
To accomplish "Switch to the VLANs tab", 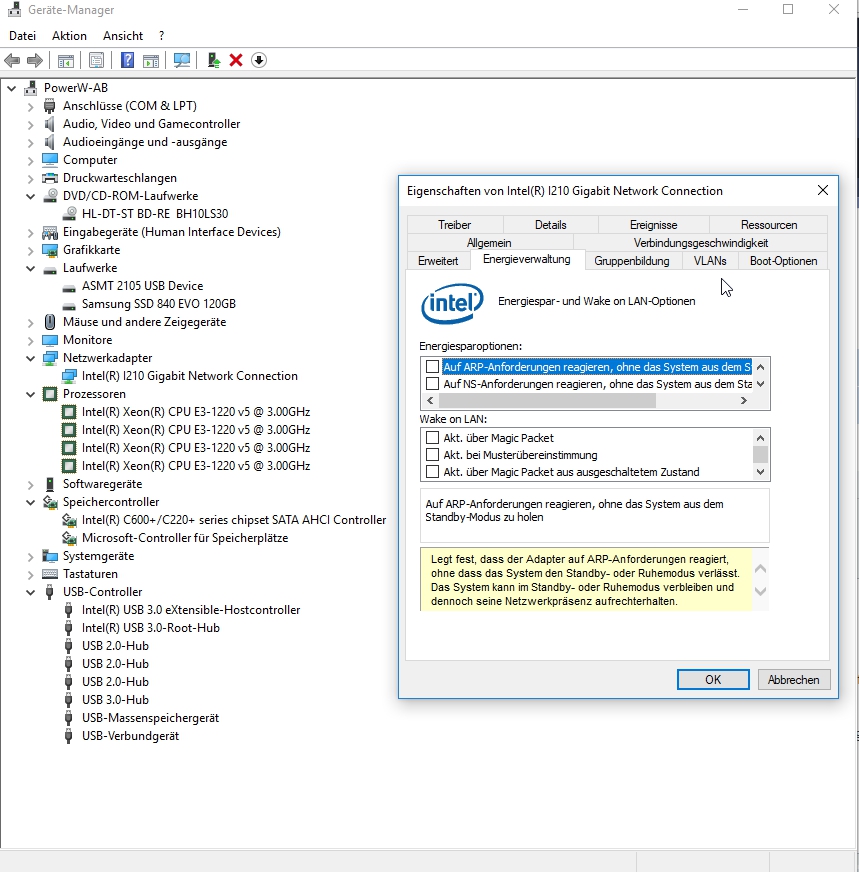I will tap(710, 261).
